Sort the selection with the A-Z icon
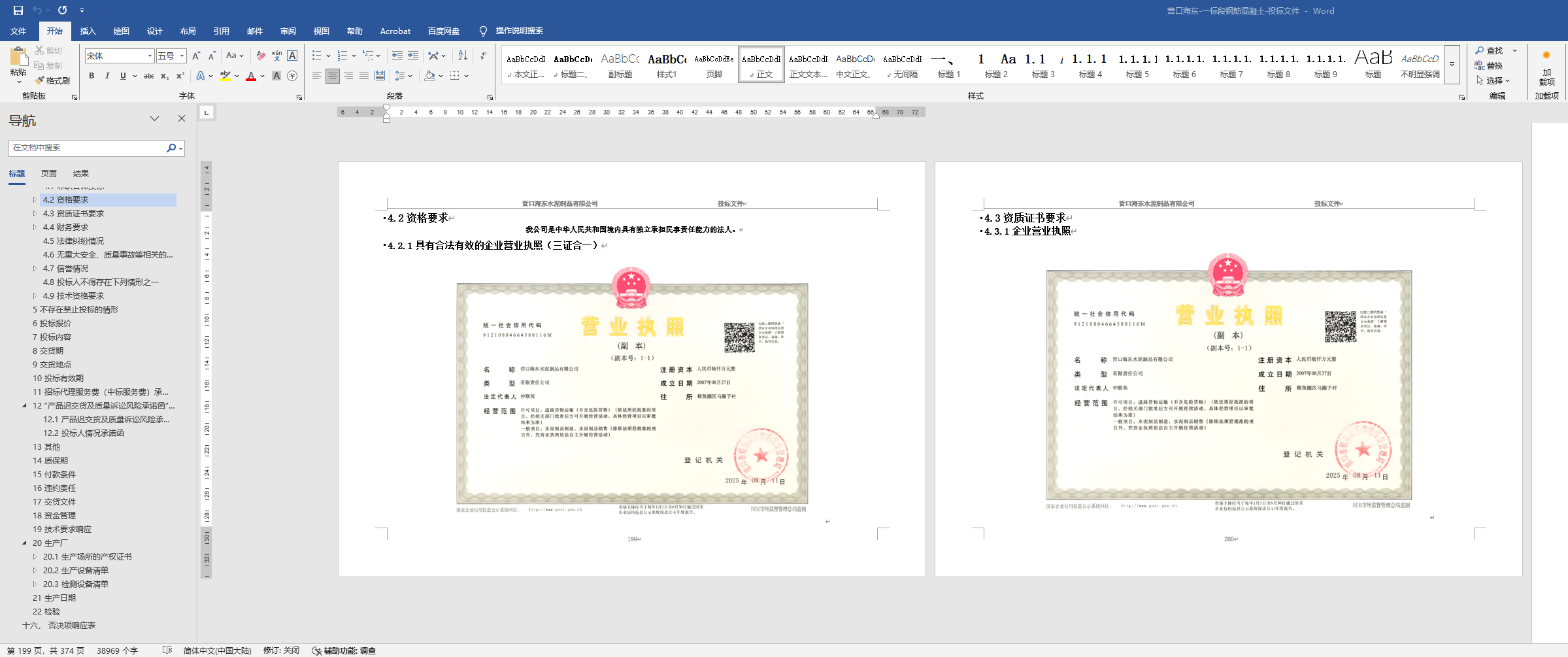The height and width of the screenshot is (657, 1568). (463, 56)
